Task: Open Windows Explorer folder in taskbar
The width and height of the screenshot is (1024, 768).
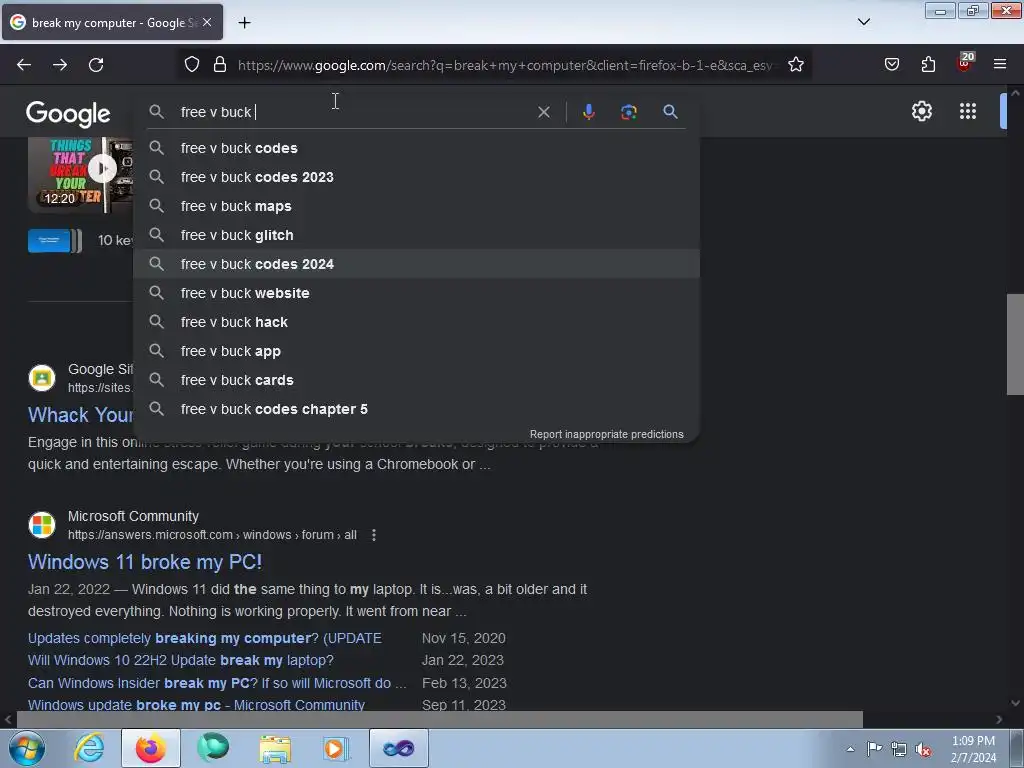Action: 275,748
